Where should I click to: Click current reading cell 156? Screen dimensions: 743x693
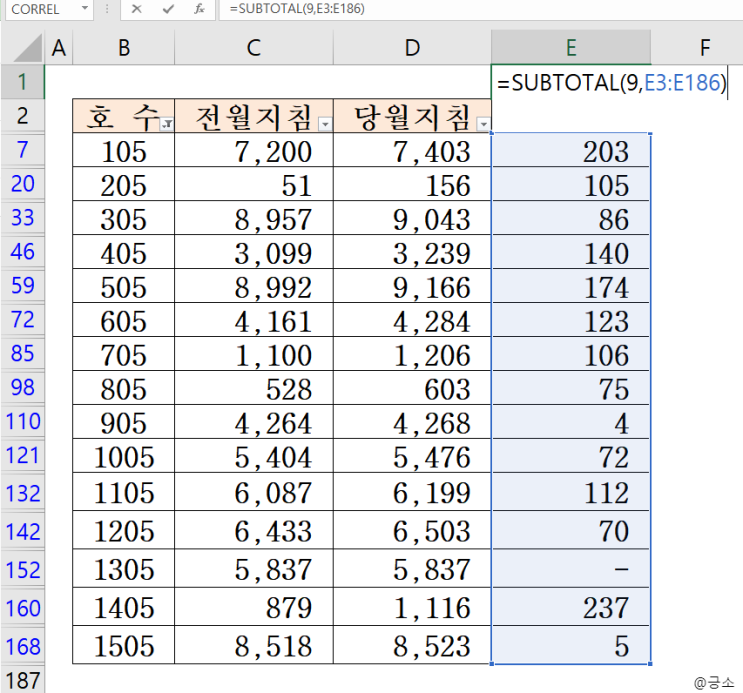coord(412,184)
